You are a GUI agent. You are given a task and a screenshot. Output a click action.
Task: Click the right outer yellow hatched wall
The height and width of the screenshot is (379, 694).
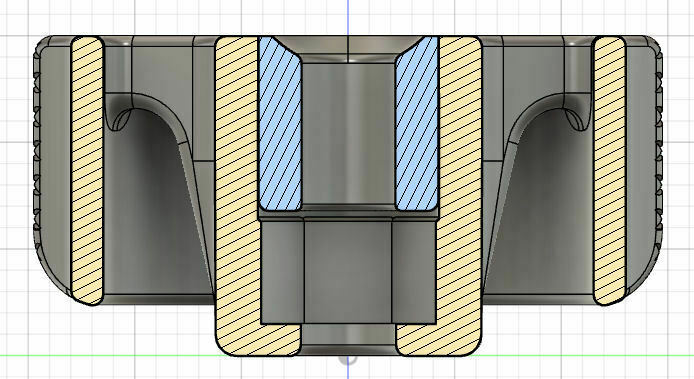(609, 170)
